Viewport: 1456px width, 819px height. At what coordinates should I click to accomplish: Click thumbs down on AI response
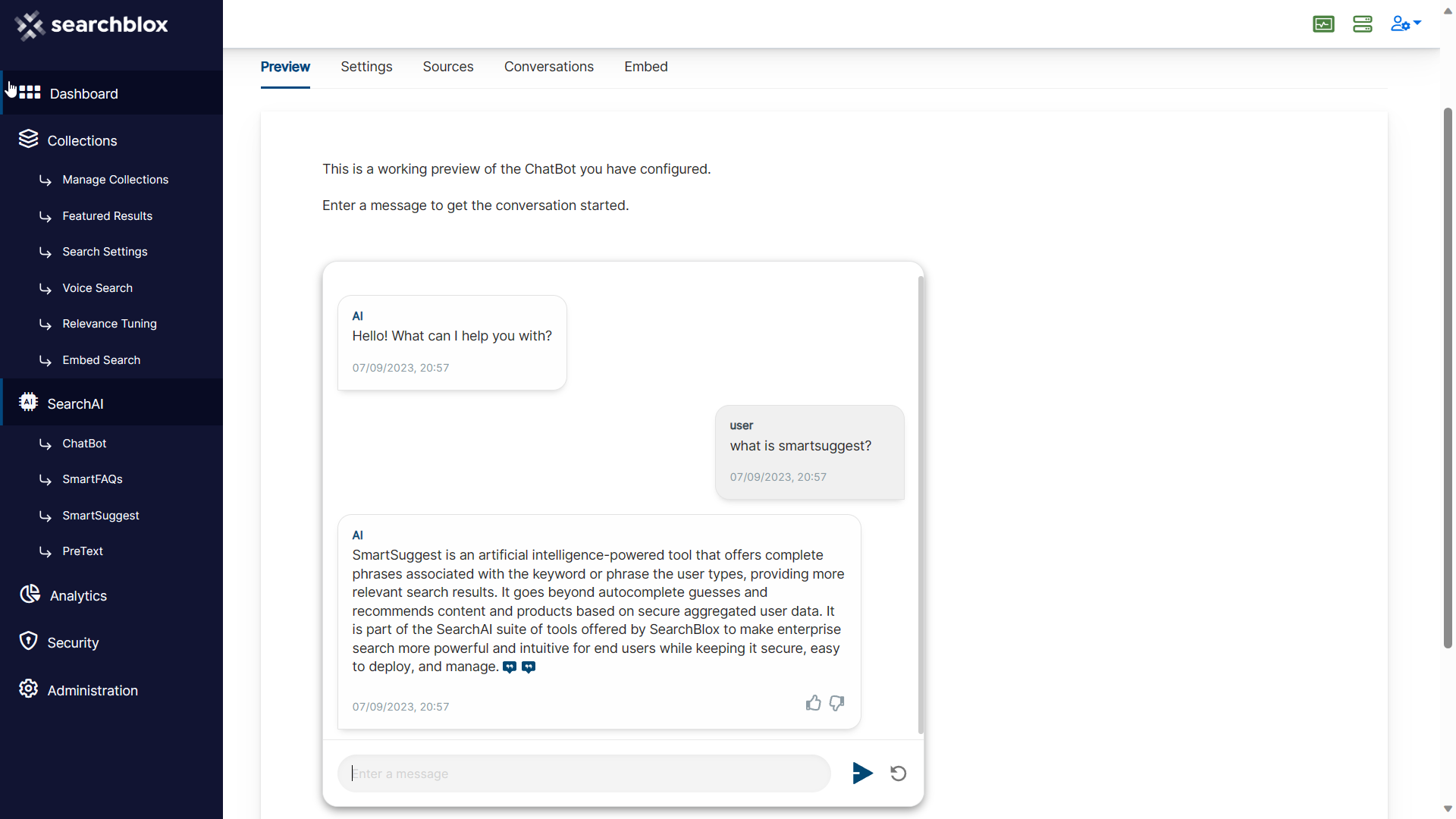point(836,703)
